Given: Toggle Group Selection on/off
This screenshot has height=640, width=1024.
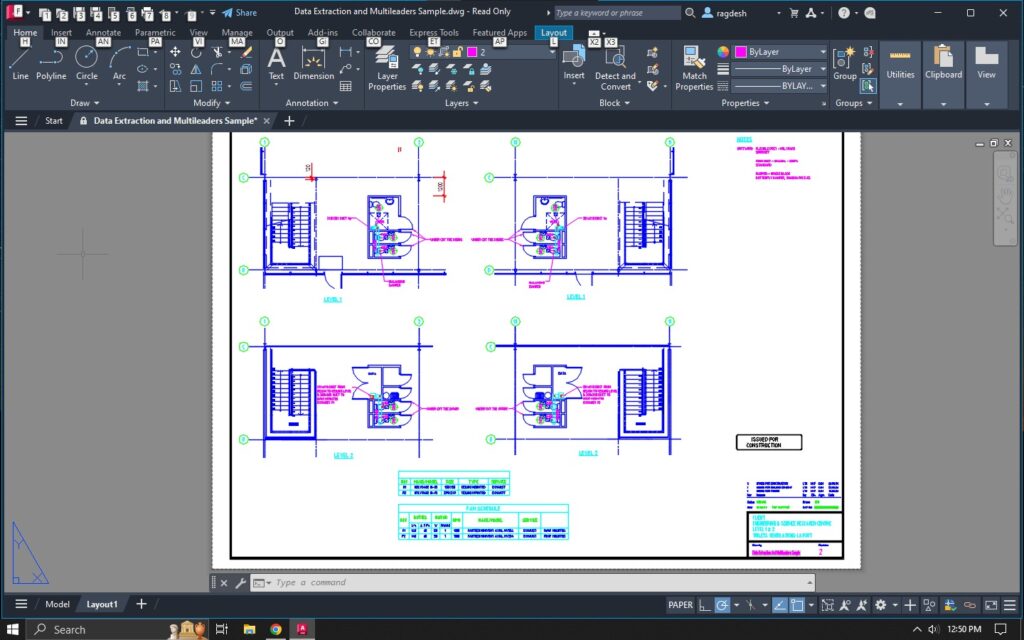Looking at the screenshot, I should [868, 86].
